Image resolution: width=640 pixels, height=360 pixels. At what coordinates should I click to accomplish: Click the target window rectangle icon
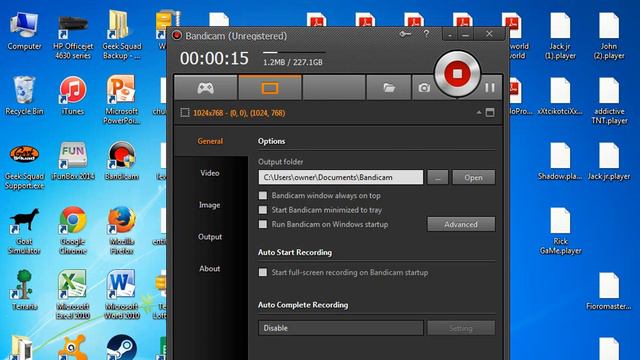point(185,113)
